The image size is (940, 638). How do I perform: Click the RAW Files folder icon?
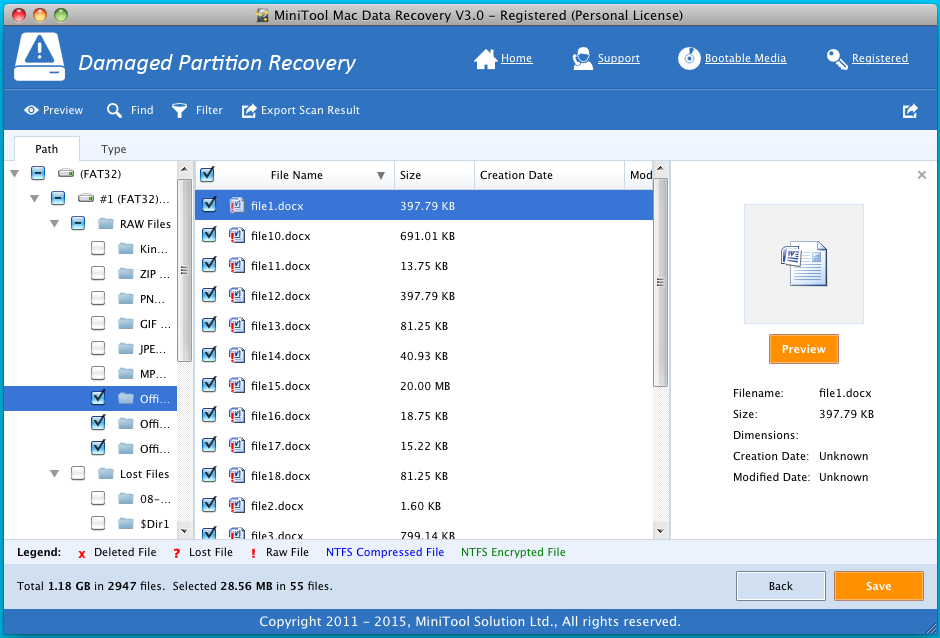click(106, 224)
